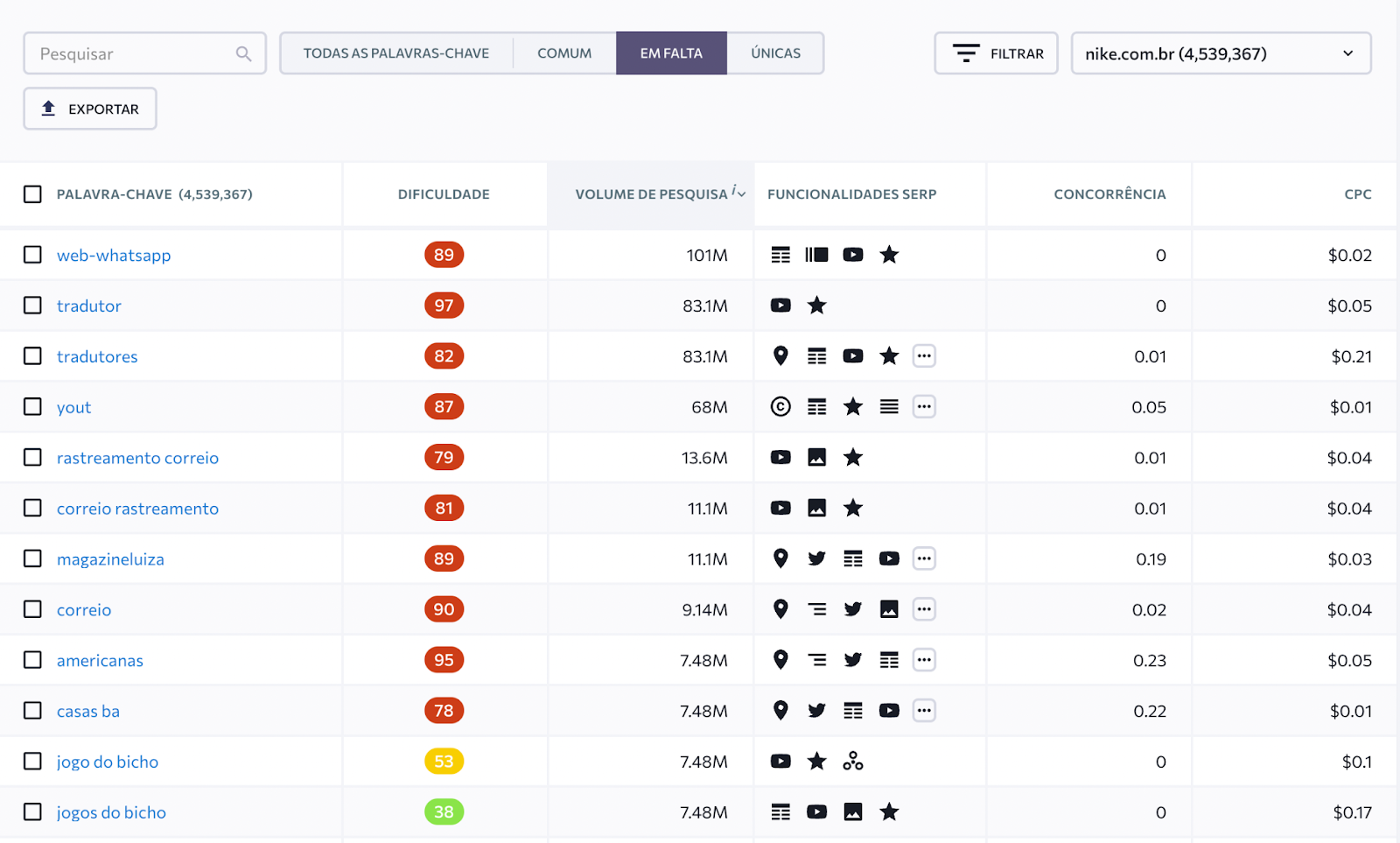Click the Dificuldade column header
1400x843 pixels.
[x=444, y=194]
